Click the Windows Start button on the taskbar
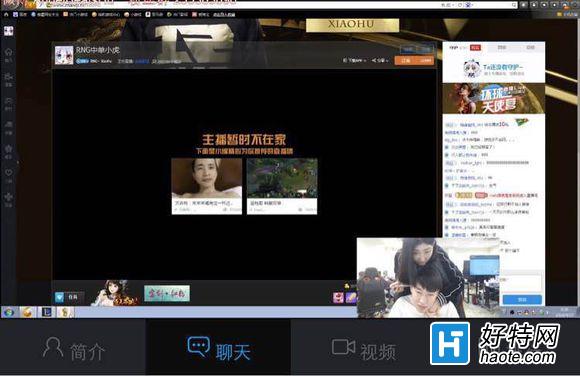This screenshot has height=376, width=580. (x=9, y=312)
